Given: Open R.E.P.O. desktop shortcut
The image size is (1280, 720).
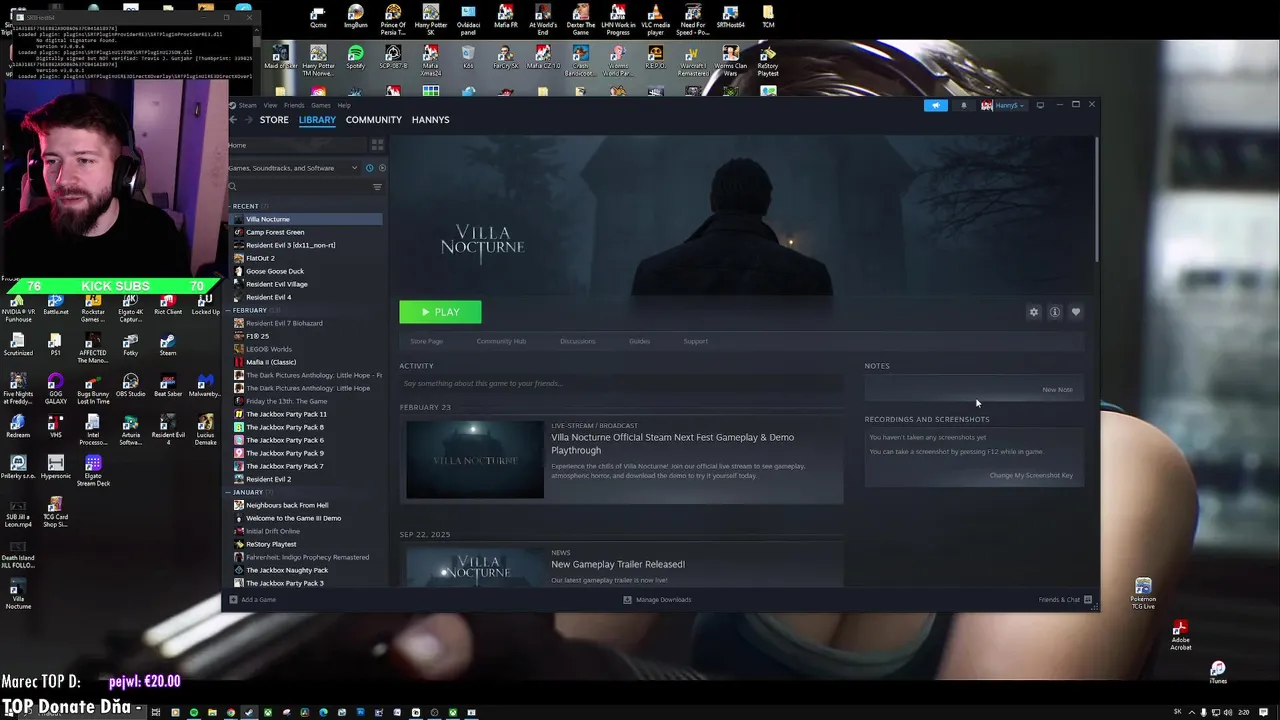Looking at the screenshot, I should [655, 57].
